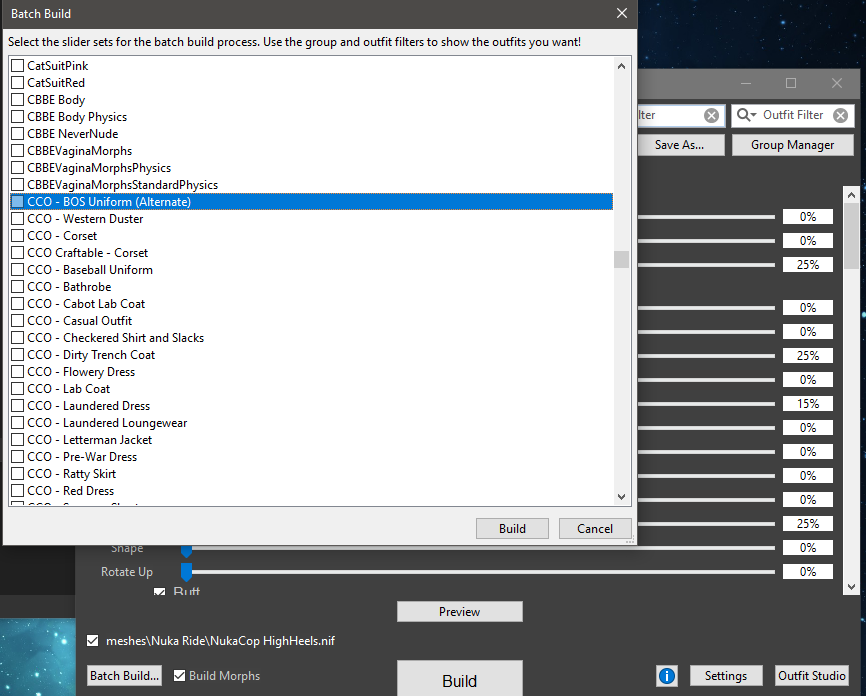Click the Save As... button
Screen dimensions: 866x696
(x=679, y=145)
